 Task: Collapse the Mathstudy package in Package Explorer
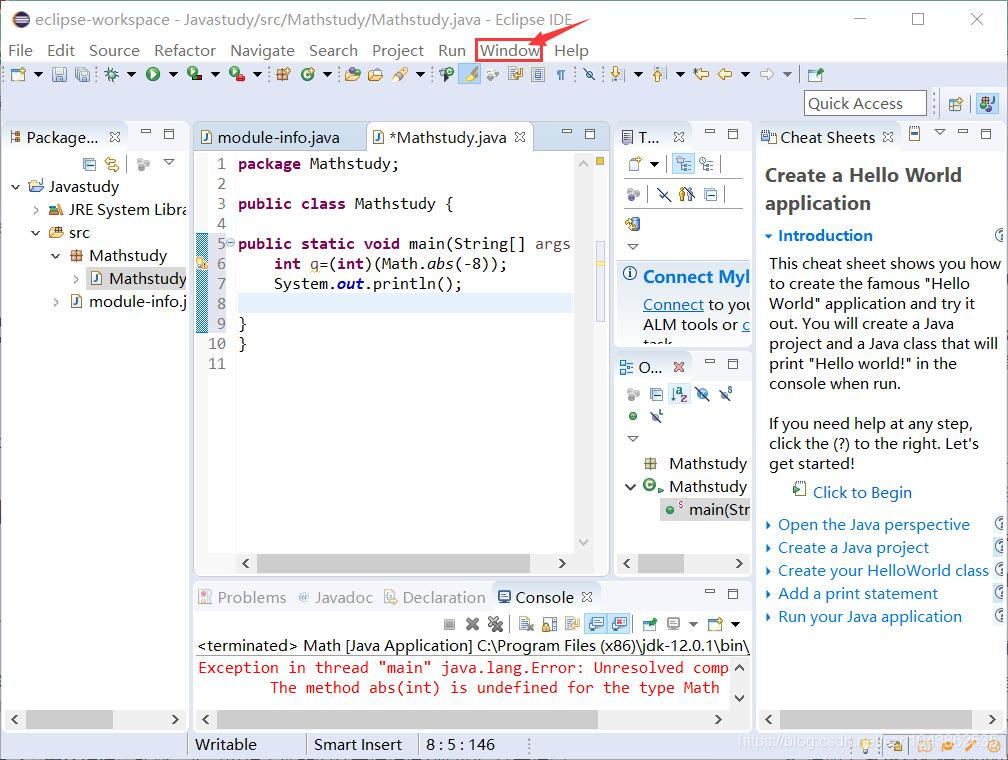click(x=56, y=255)
